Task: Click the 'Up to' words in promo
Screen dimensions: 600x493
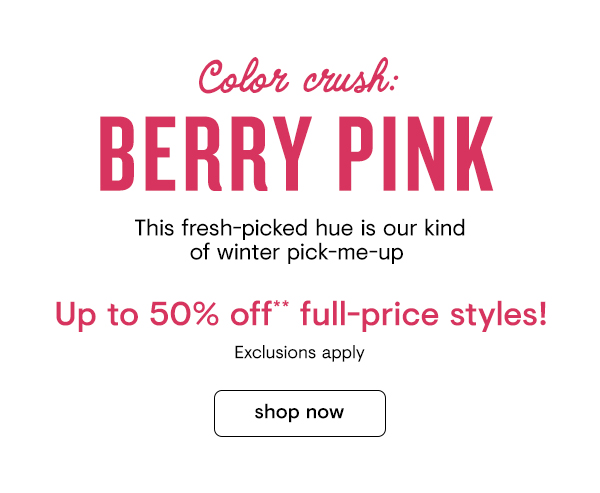Action: point(96,315)
